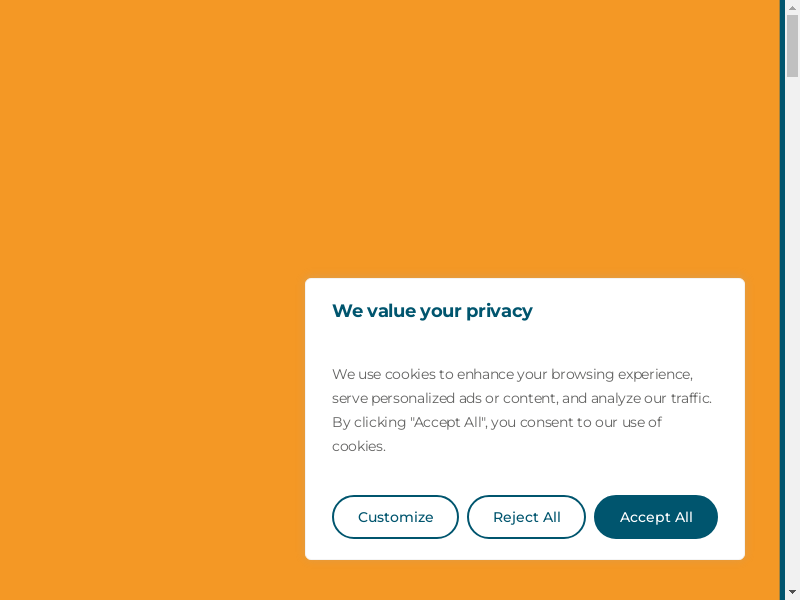Click the scrollbar down arrow
The width and height of the screenshot is (800, 600).
click(x=792, y=592)
